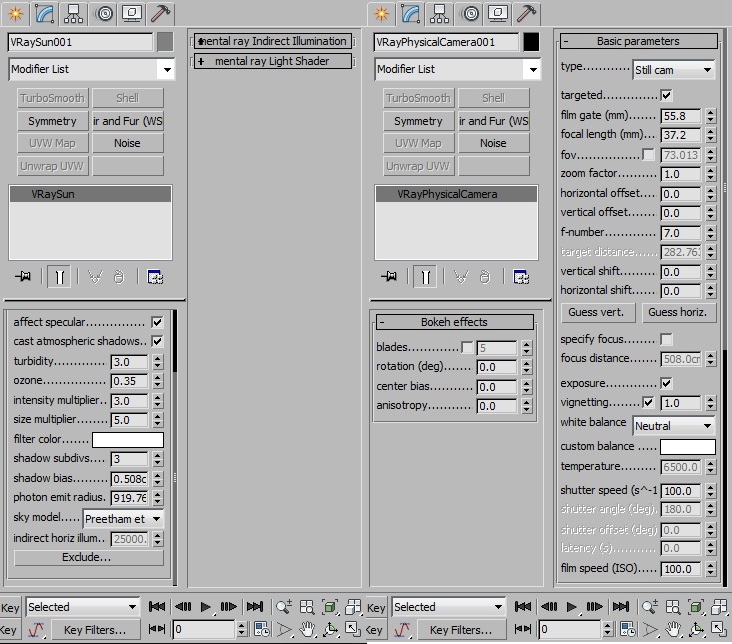The height and width of the screenshot is (644, 732).
Task: Click turbidity value field
Action: (129, 362)
